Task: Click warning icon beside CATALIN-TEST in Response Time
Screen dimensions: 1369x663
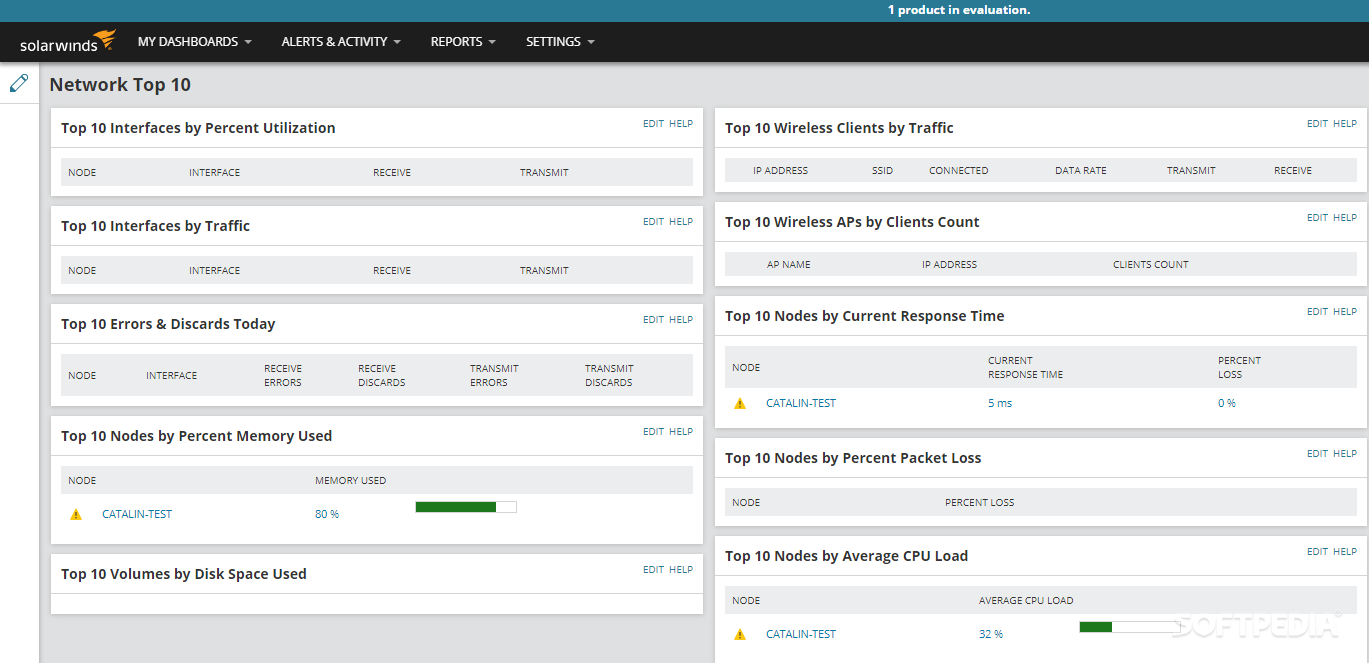Action: 740,403
